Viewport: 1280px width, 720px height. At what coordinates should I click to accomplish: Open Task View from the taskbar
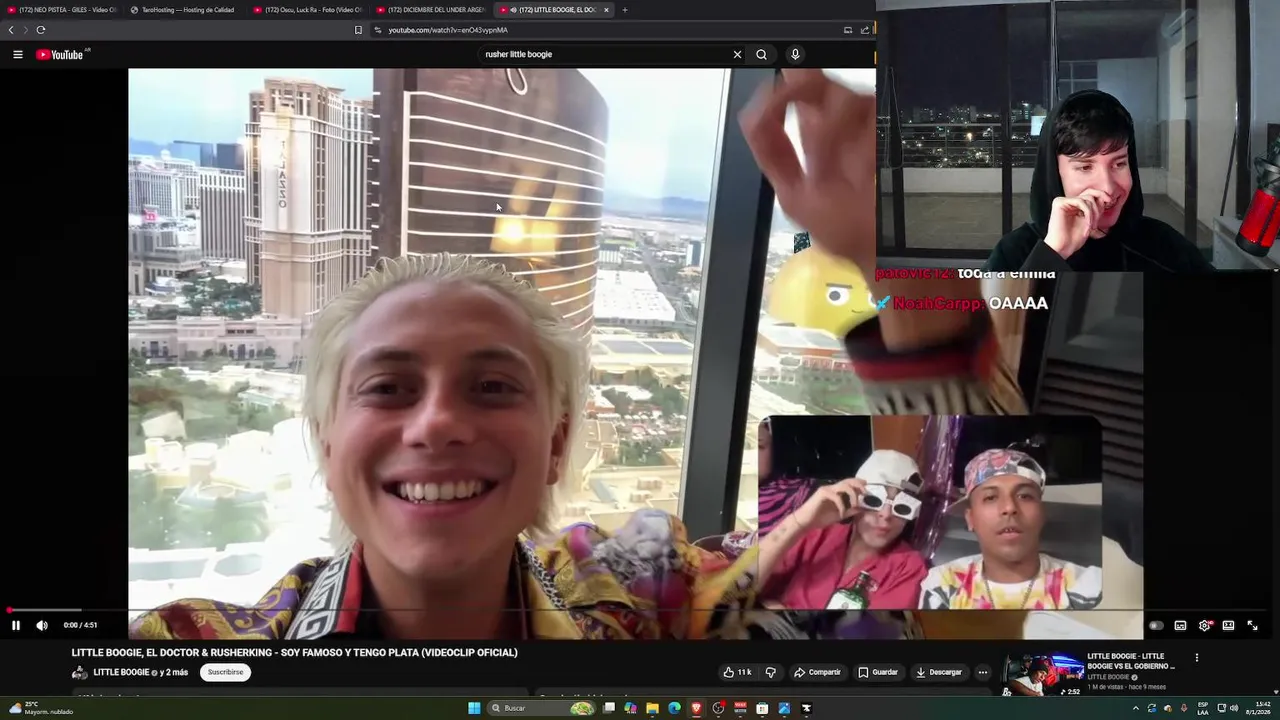608,708
